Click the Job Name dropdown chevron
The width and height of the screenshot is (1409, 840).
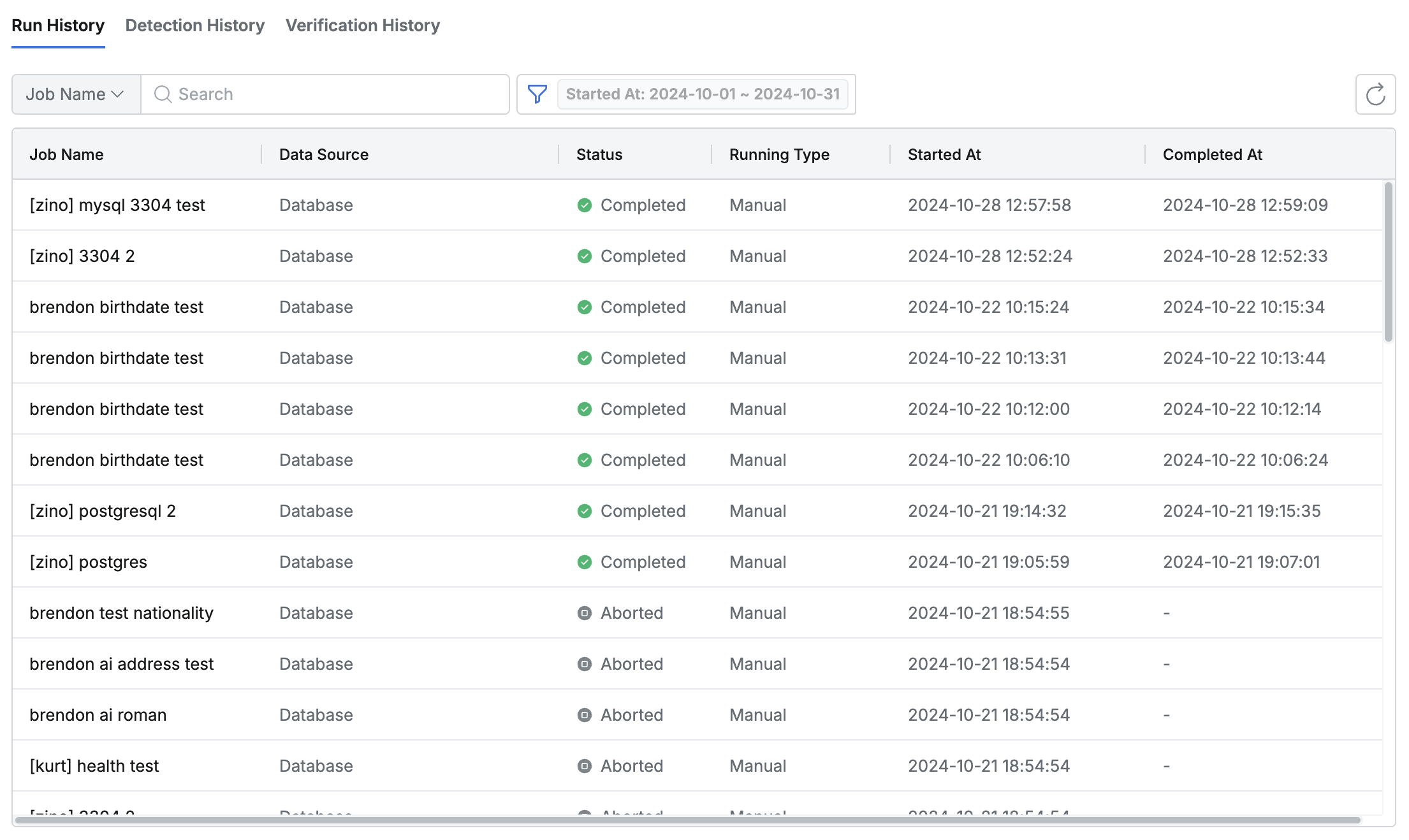point(117,94)
